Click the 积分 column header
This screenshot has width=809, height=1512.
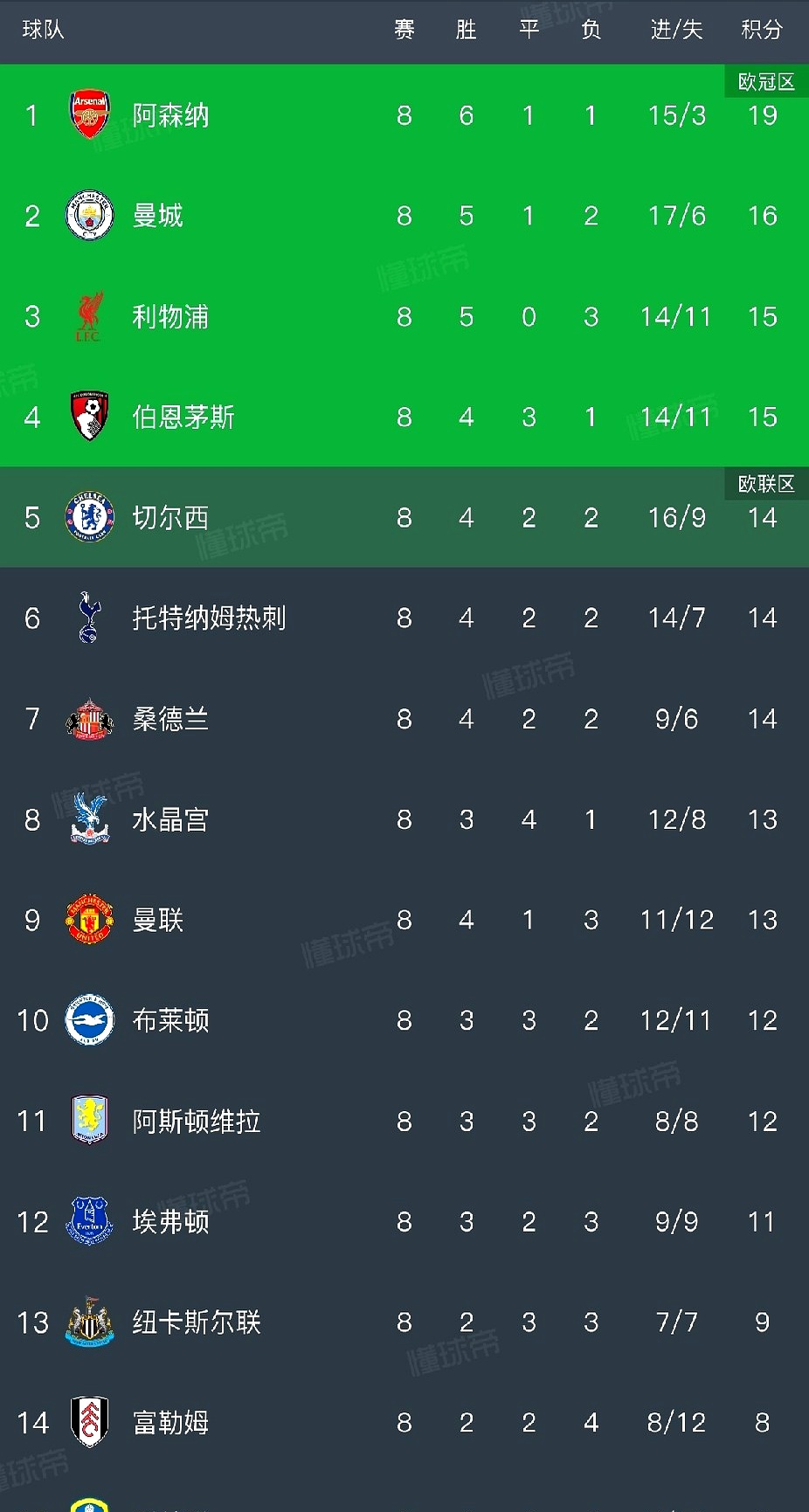pos(761,30)
